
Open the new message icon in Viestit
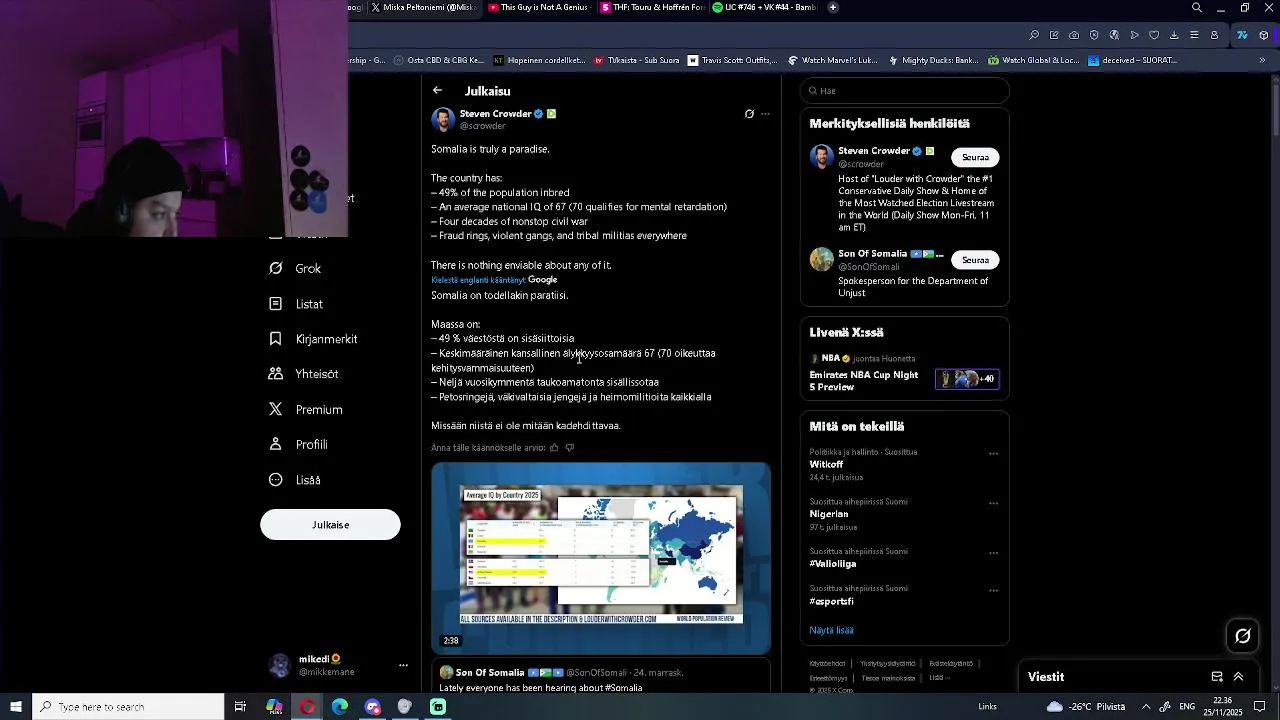click(1217, 677)
